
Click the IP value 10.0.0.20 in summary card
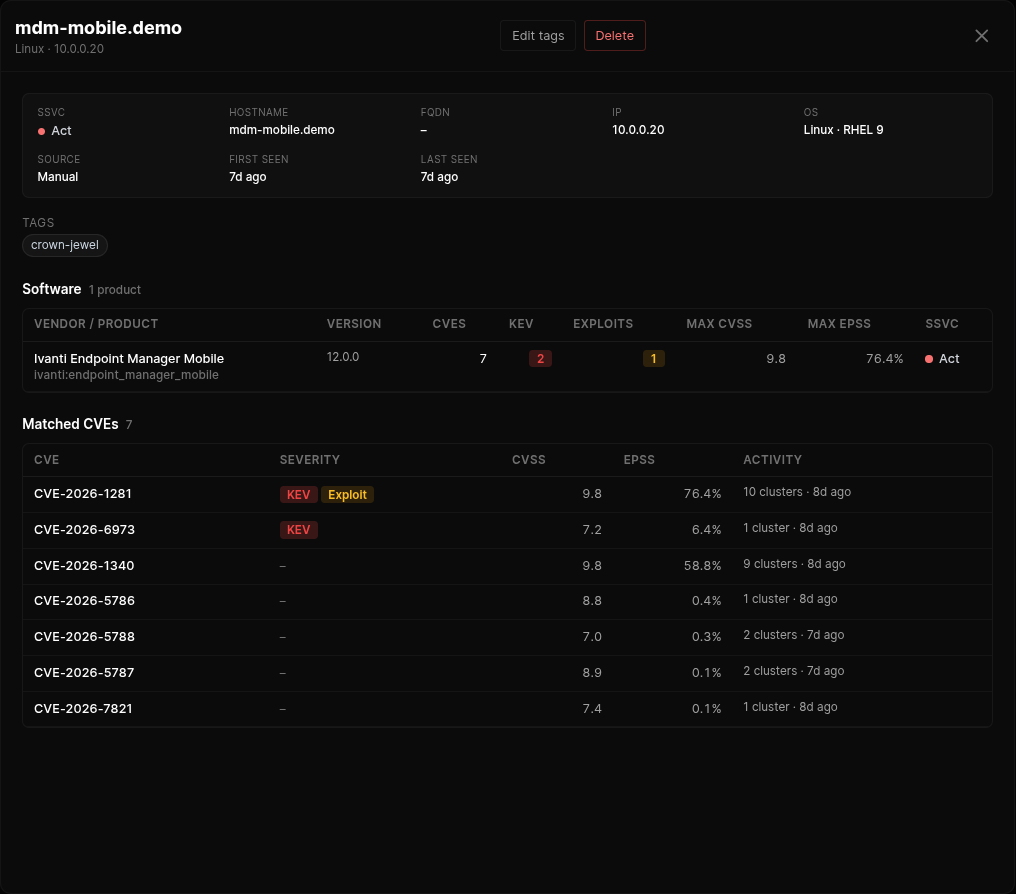click(x=638, y=130)
